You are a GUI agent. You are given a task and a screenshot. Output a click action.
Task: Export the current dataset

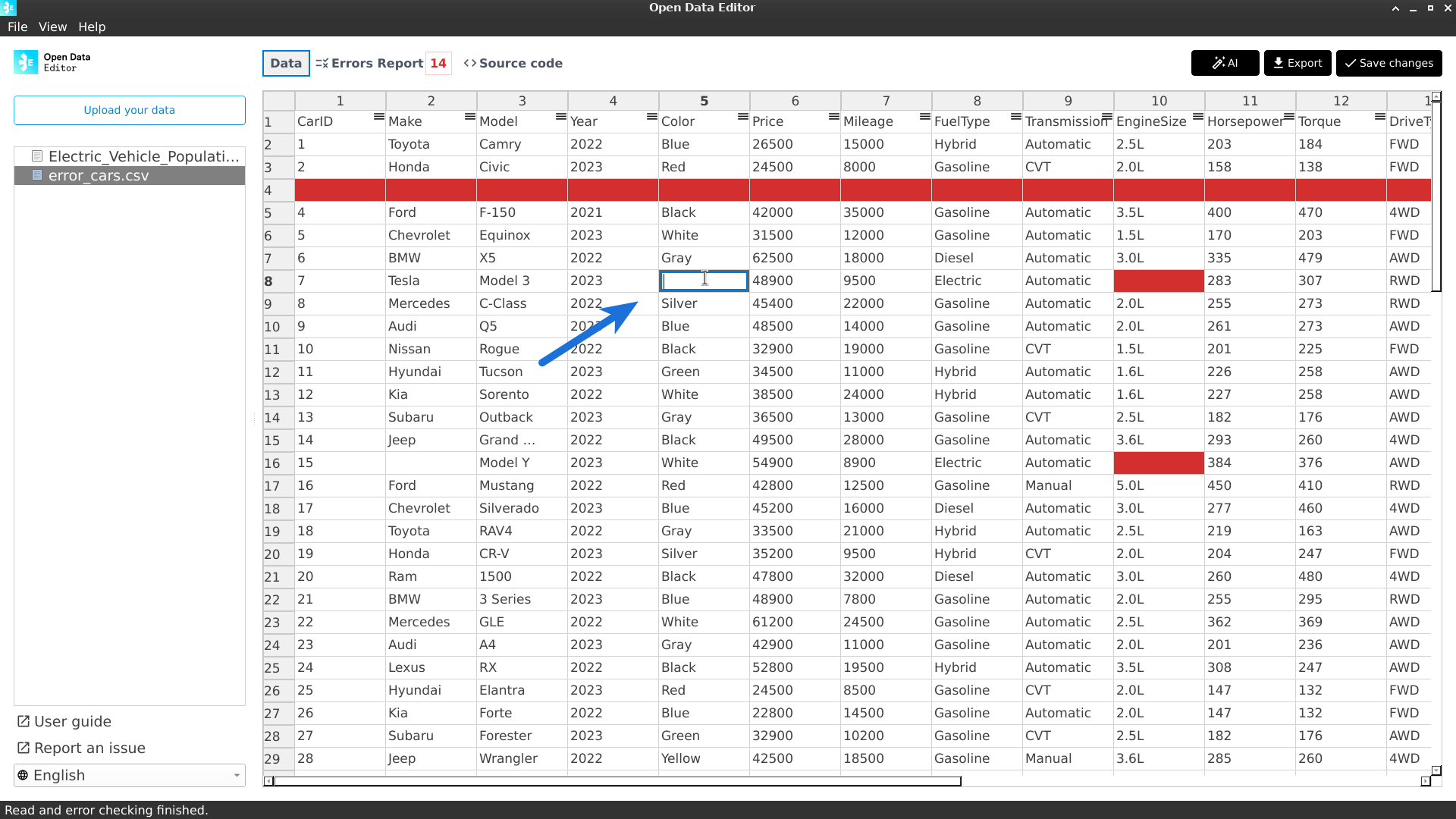[x=1297, y=63]
